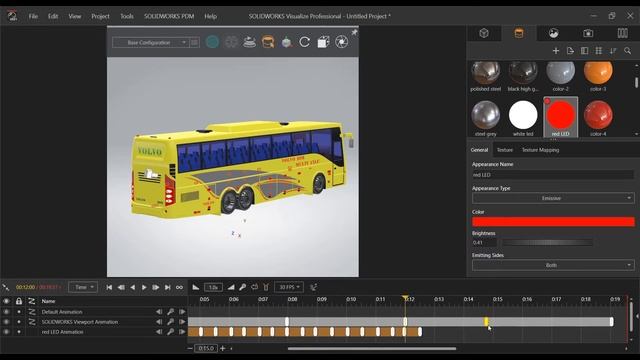Open the Cameras palette tab icon

tap(588, 33)
